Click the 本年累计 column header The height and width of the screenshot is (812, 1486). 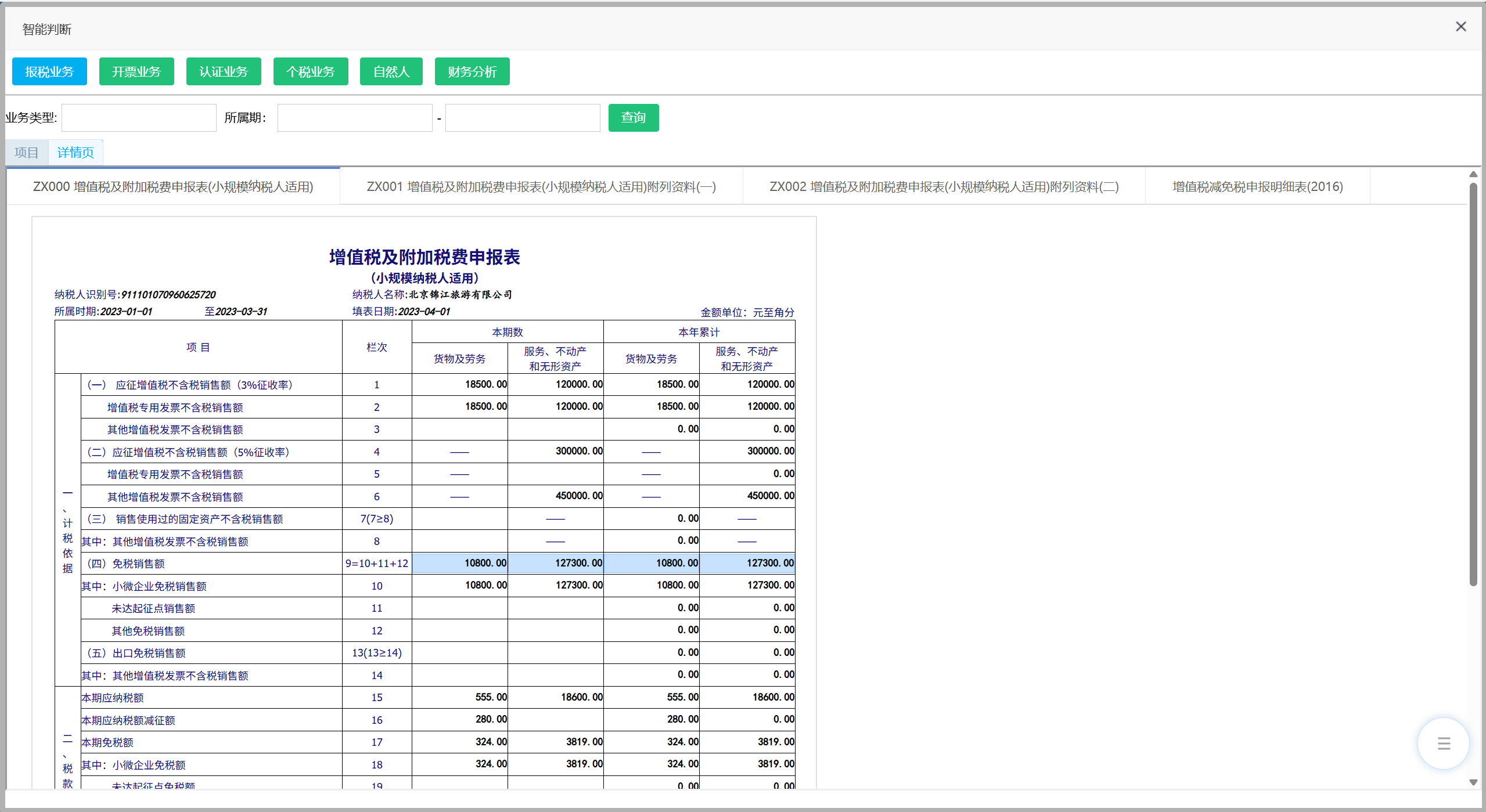tap(699, 332)
